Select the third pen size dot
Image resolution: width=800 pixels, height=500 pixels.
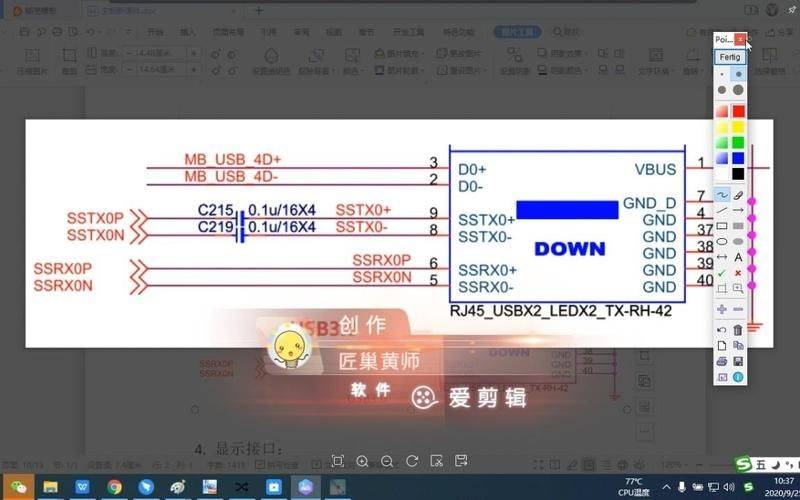(721, 90)
